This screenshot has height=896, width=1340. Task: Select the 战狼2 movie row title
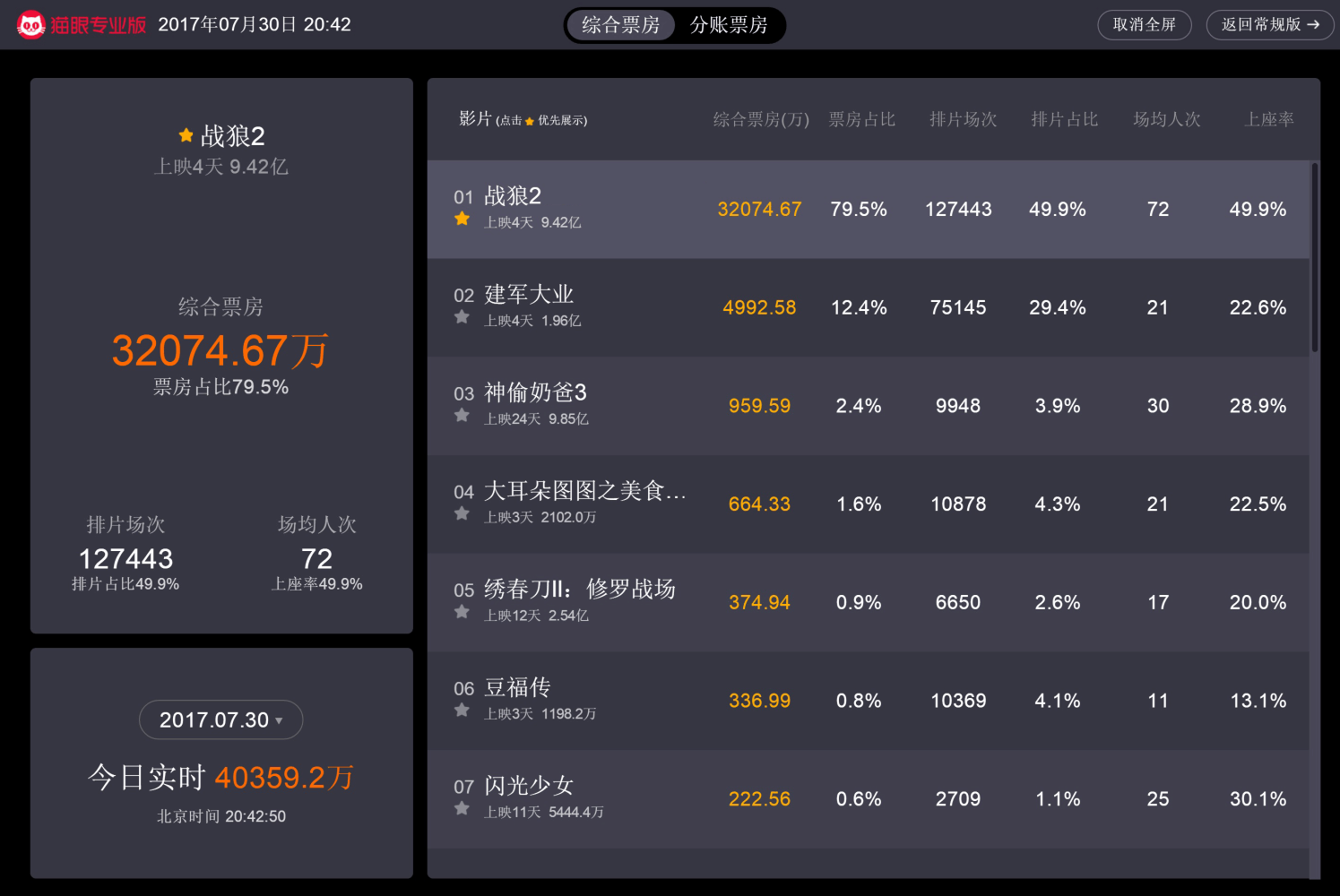(513, 196)
